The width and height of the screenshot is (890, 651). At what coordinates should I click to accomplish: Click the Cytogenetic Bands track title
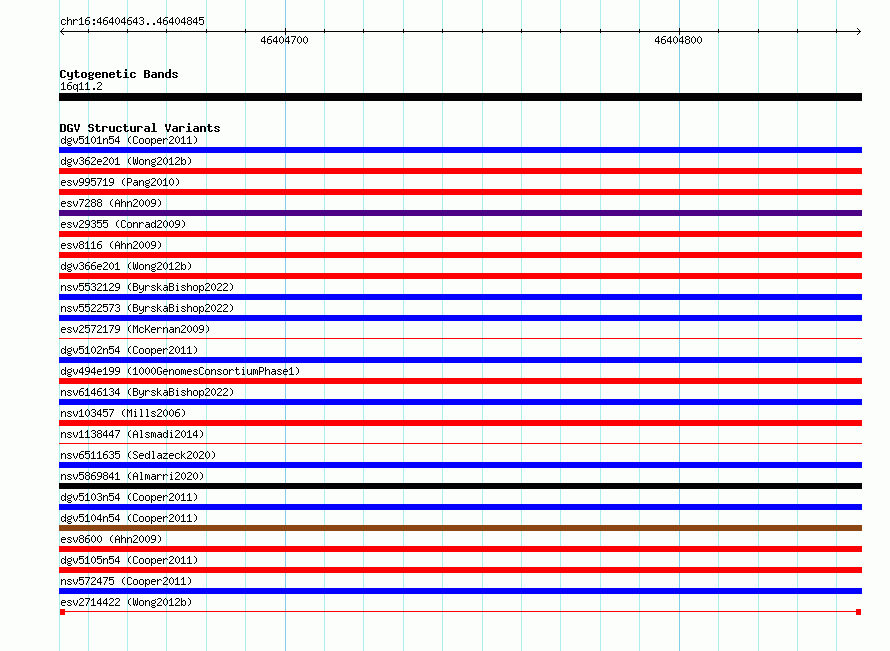point(119,74)
